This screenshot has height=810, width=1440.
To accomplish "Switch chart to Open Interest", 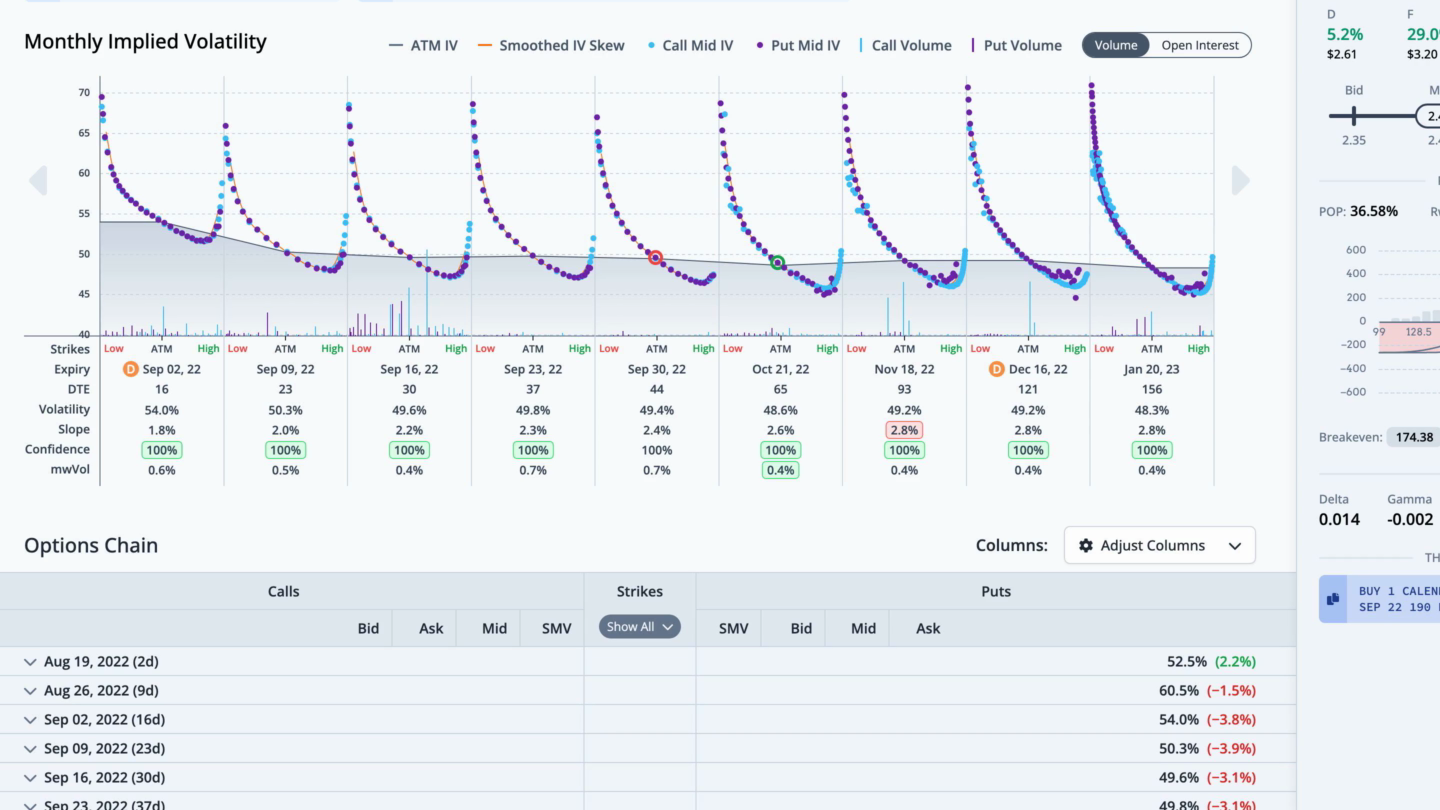I will tap(1199, 45).
